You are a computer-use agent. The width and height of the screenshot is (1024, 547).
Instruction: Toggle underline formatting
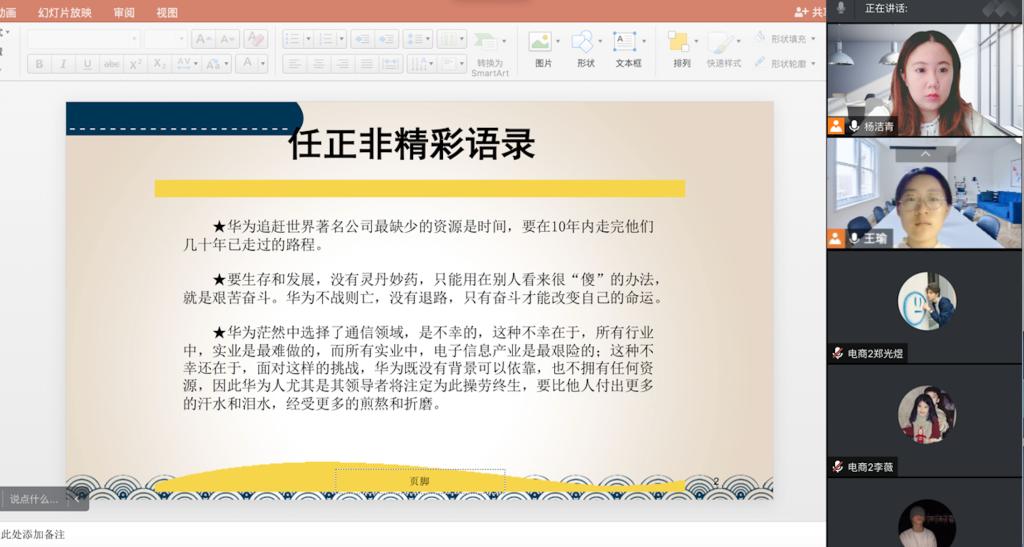click(87, 64)
